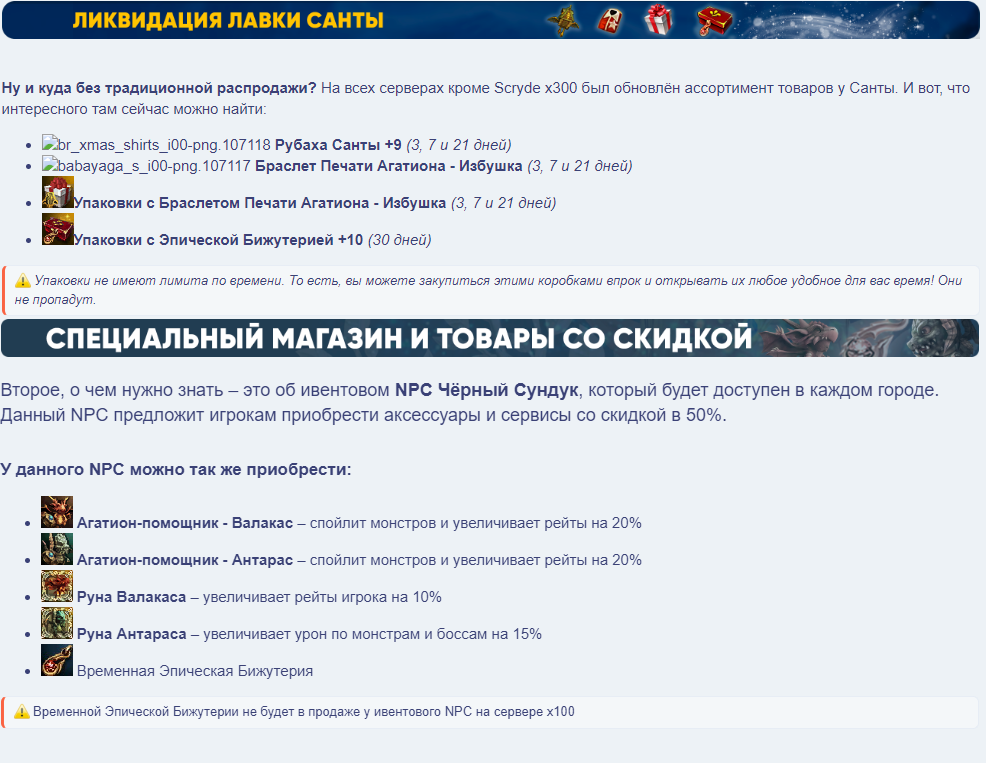Click the Agathion bracelet package gift icon
986x770 pixels.
tap(57, 193)
